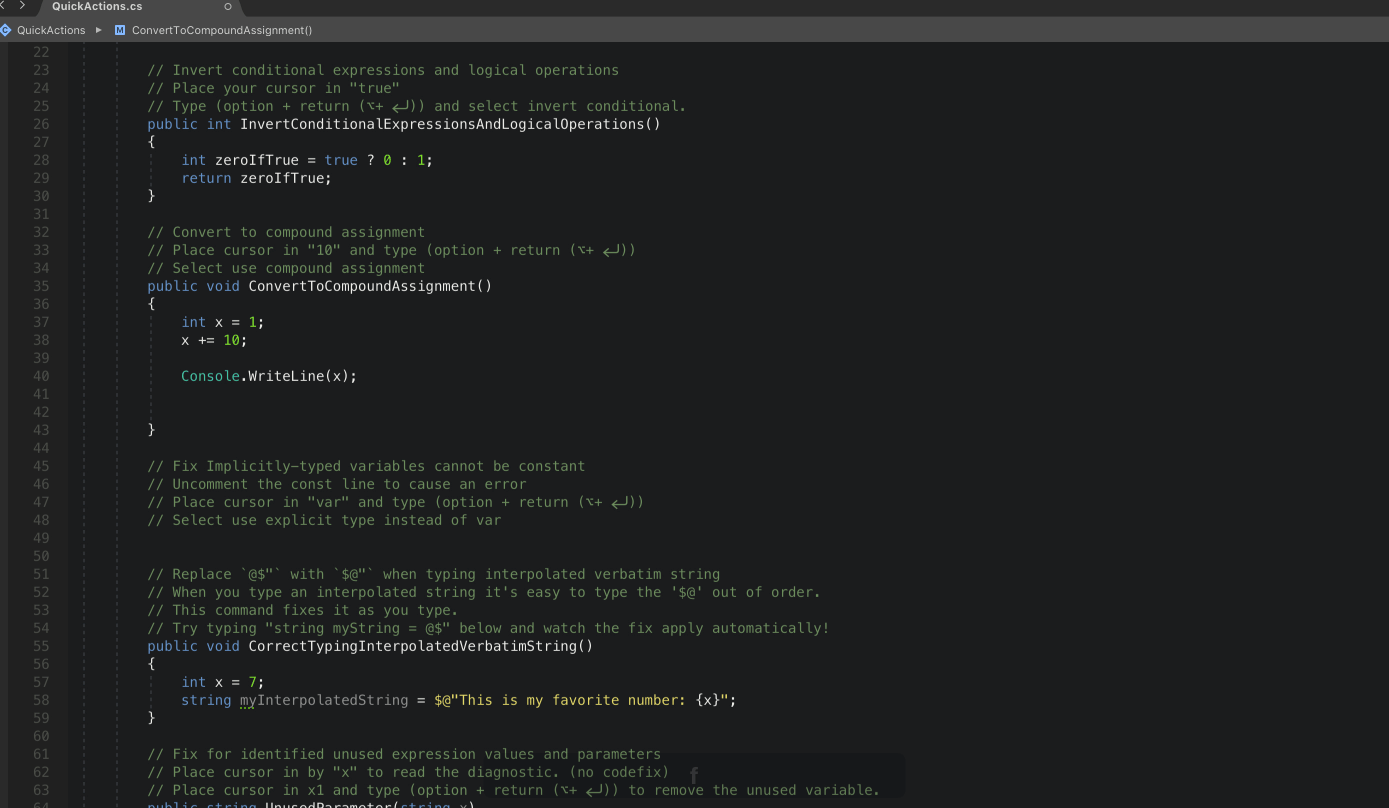
Task: Click the unsaved dot on QuickActions.cs tab
Action: click(x=228, y=7)
